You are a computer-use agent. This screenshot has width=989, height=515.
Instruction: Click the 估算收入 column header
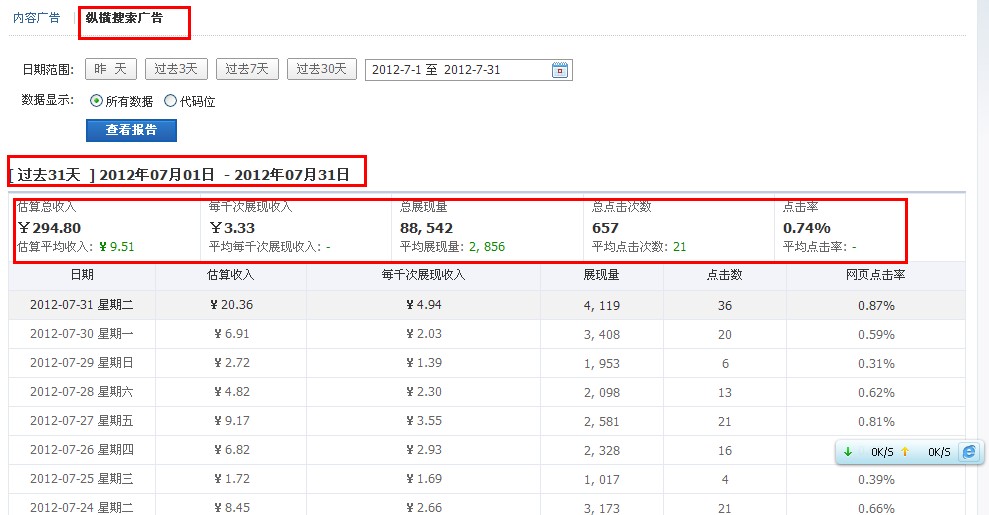pyautogui.click(x=230, y=275)
